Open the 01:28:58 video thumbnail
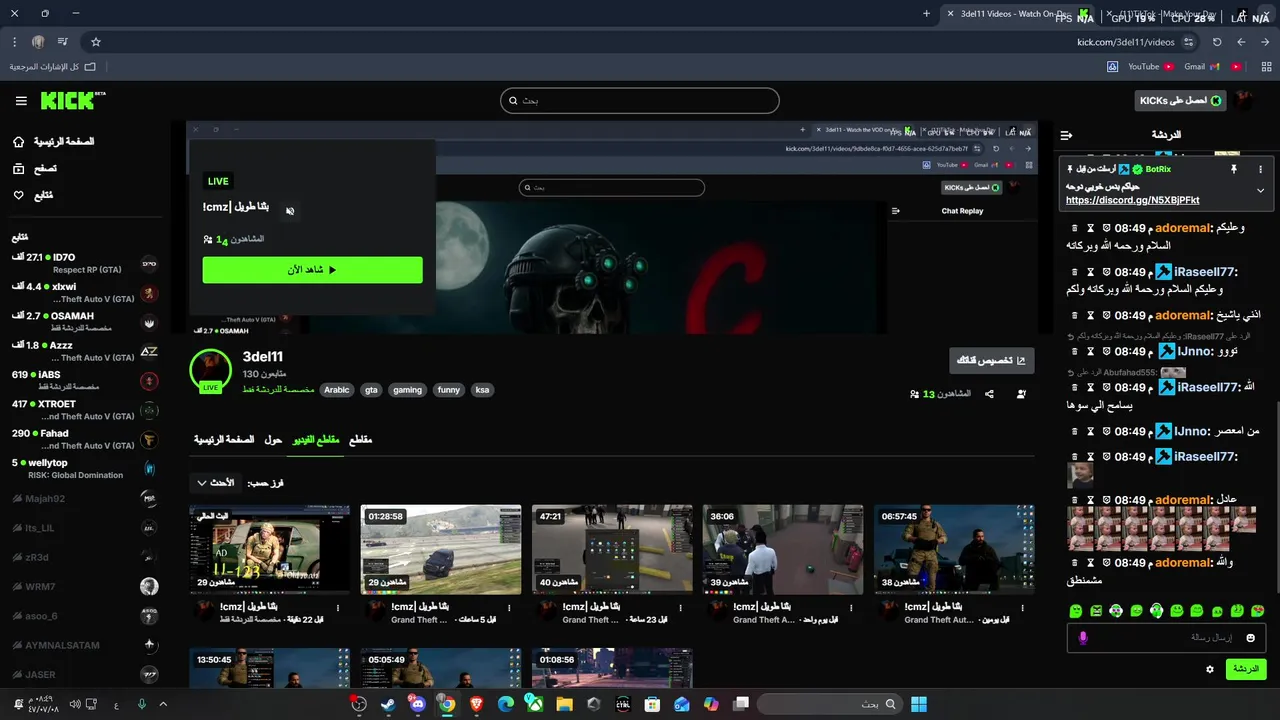This screenshot has width=1280, height=720. point(441,549)
